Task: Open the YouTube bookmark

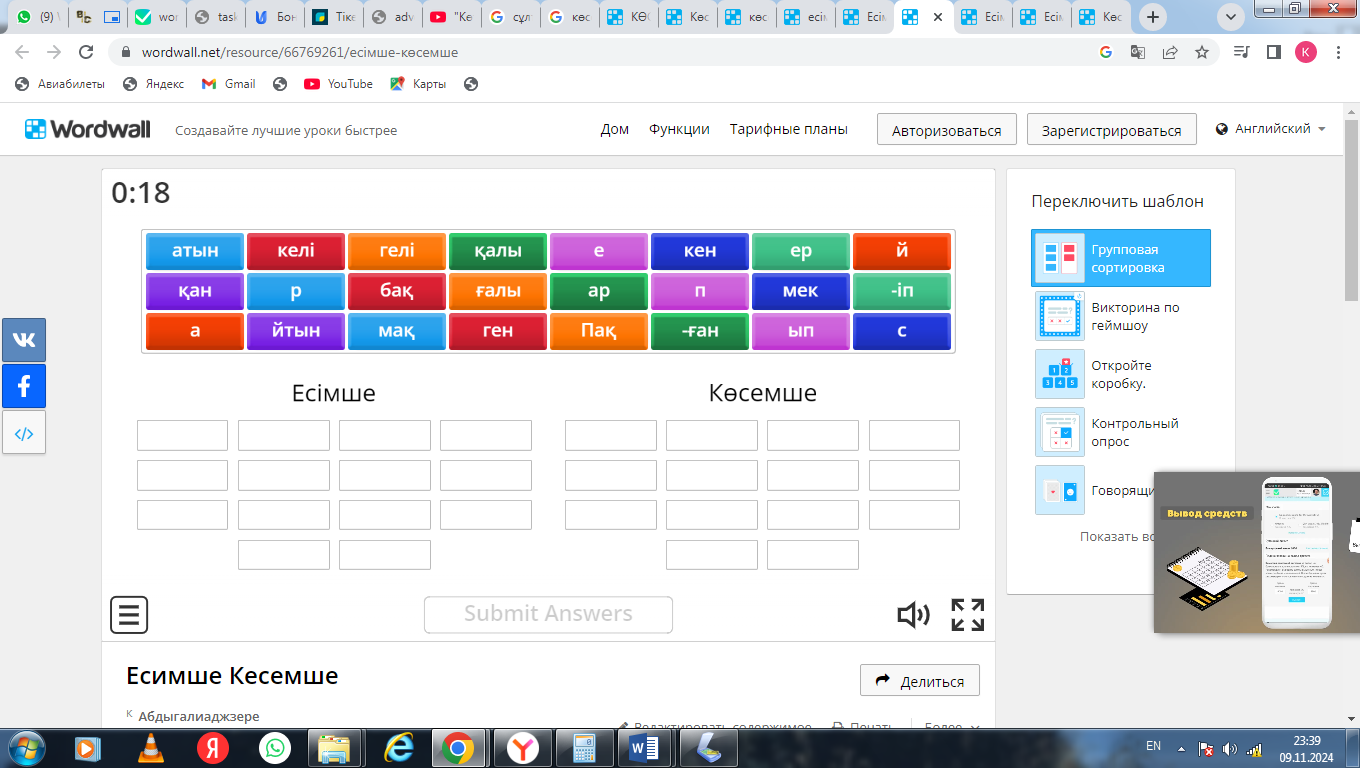Action: 338,84
